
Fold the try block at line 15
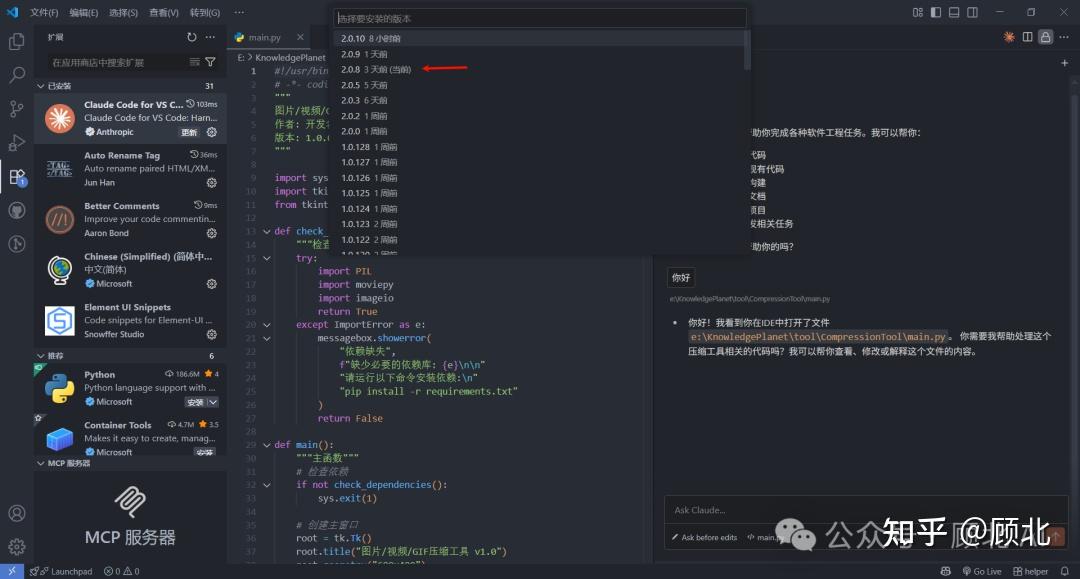coord(267,258)
